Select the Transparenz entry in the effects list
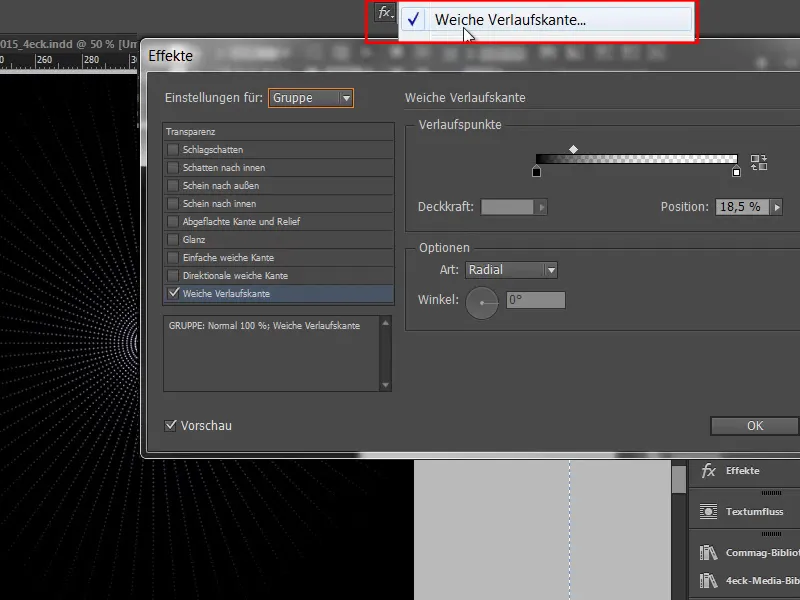 pos(279,132)
